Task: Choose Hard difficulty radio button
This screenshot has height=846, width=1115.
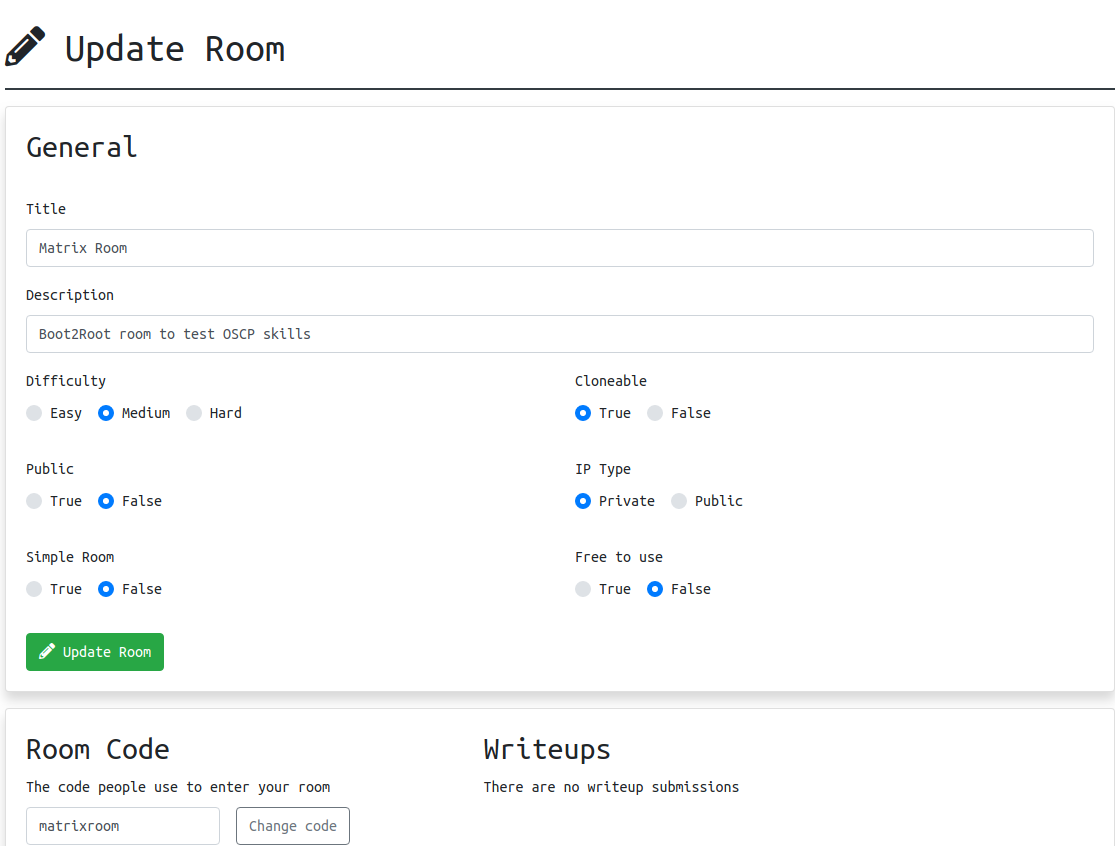Action: coord(194,413)
